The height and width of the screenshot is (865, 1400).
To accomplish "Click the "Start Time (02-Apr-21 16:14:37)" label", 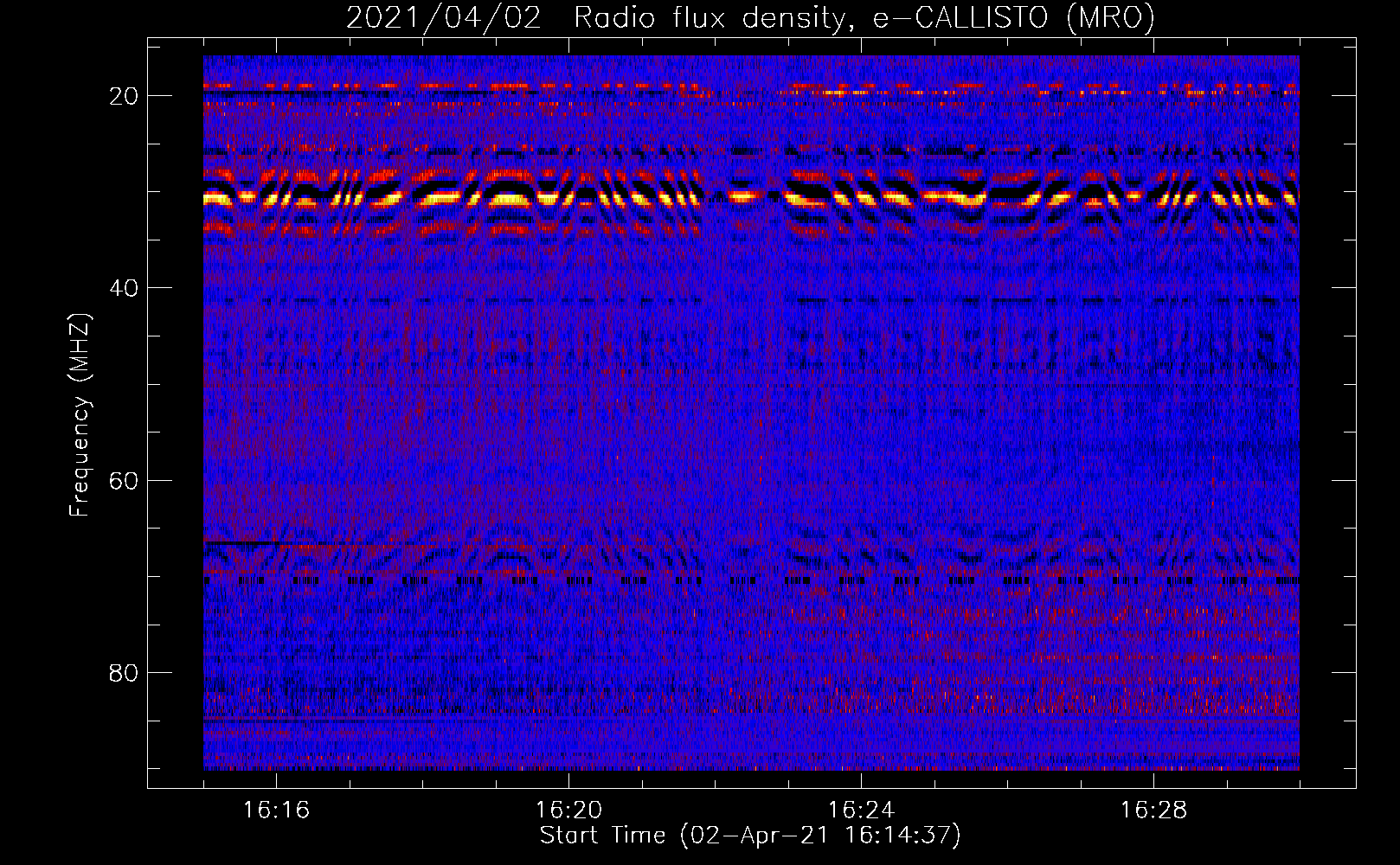I will point(750,836).
